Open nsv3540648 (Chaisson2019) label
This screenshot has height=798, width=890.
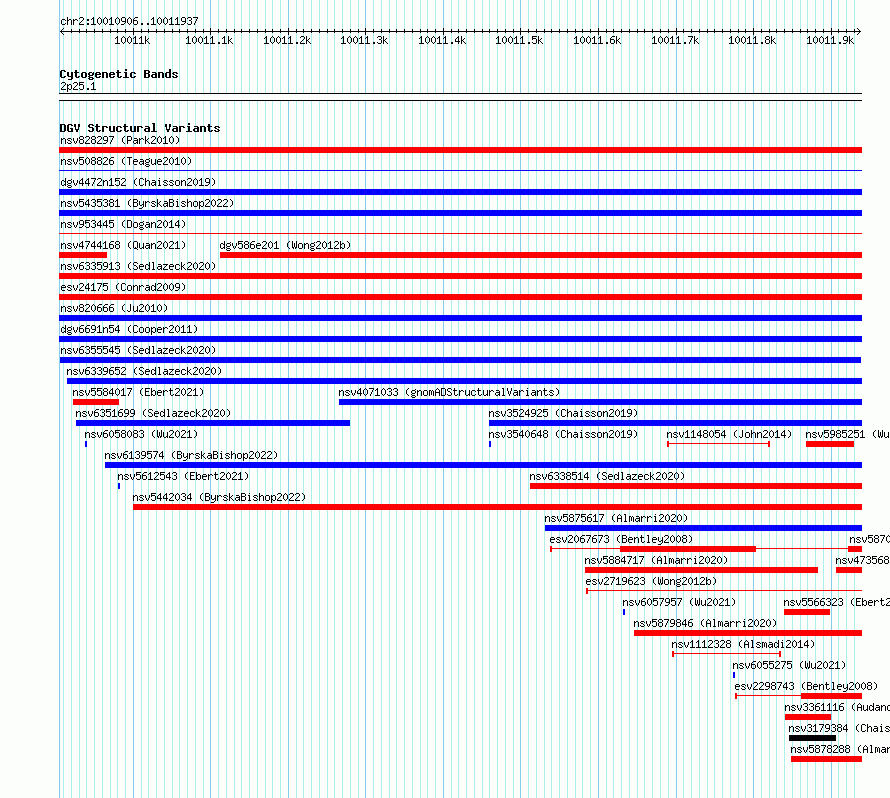[x=563, y=434]
